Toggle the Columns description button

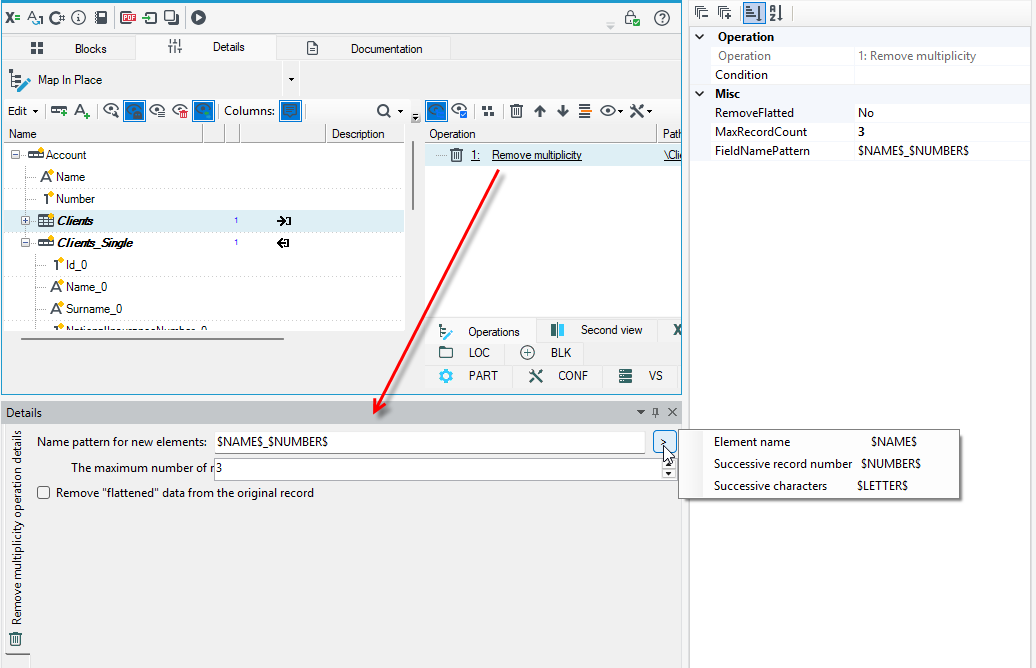(x=291, y=111)
